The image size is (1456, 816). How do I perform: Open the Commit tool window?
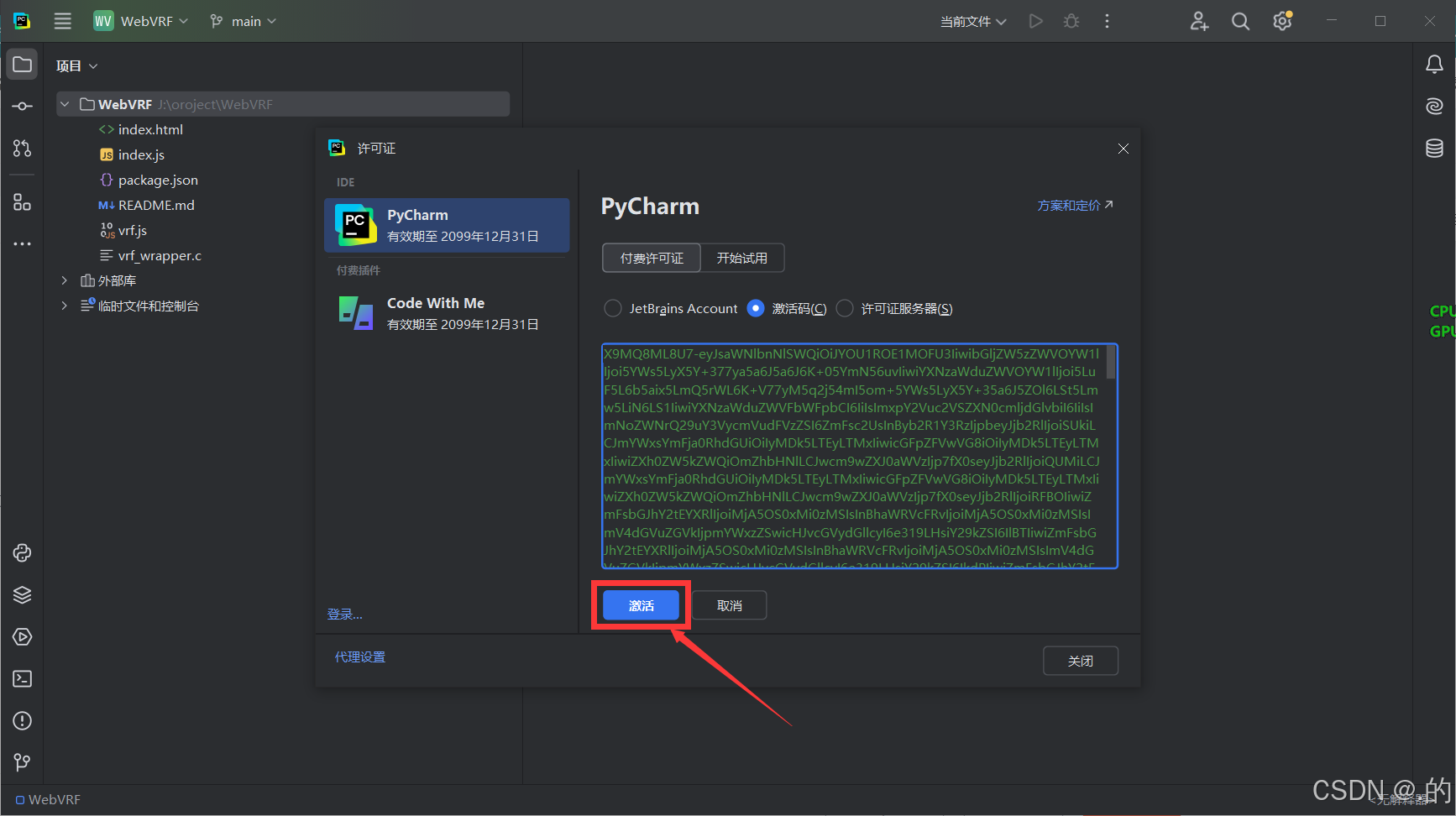pos(23,107)
